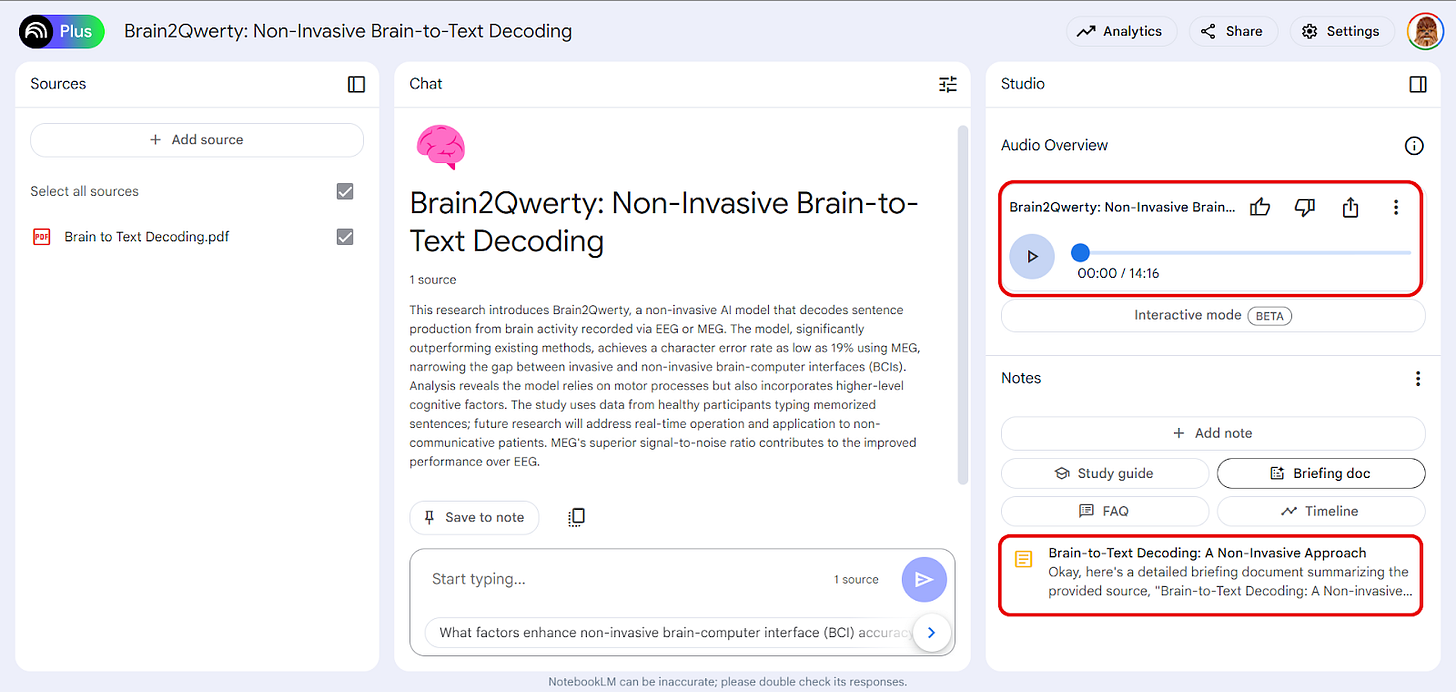Click the audio progress slider
This screenshot has height=692, width=1456.
[1241, 252]
